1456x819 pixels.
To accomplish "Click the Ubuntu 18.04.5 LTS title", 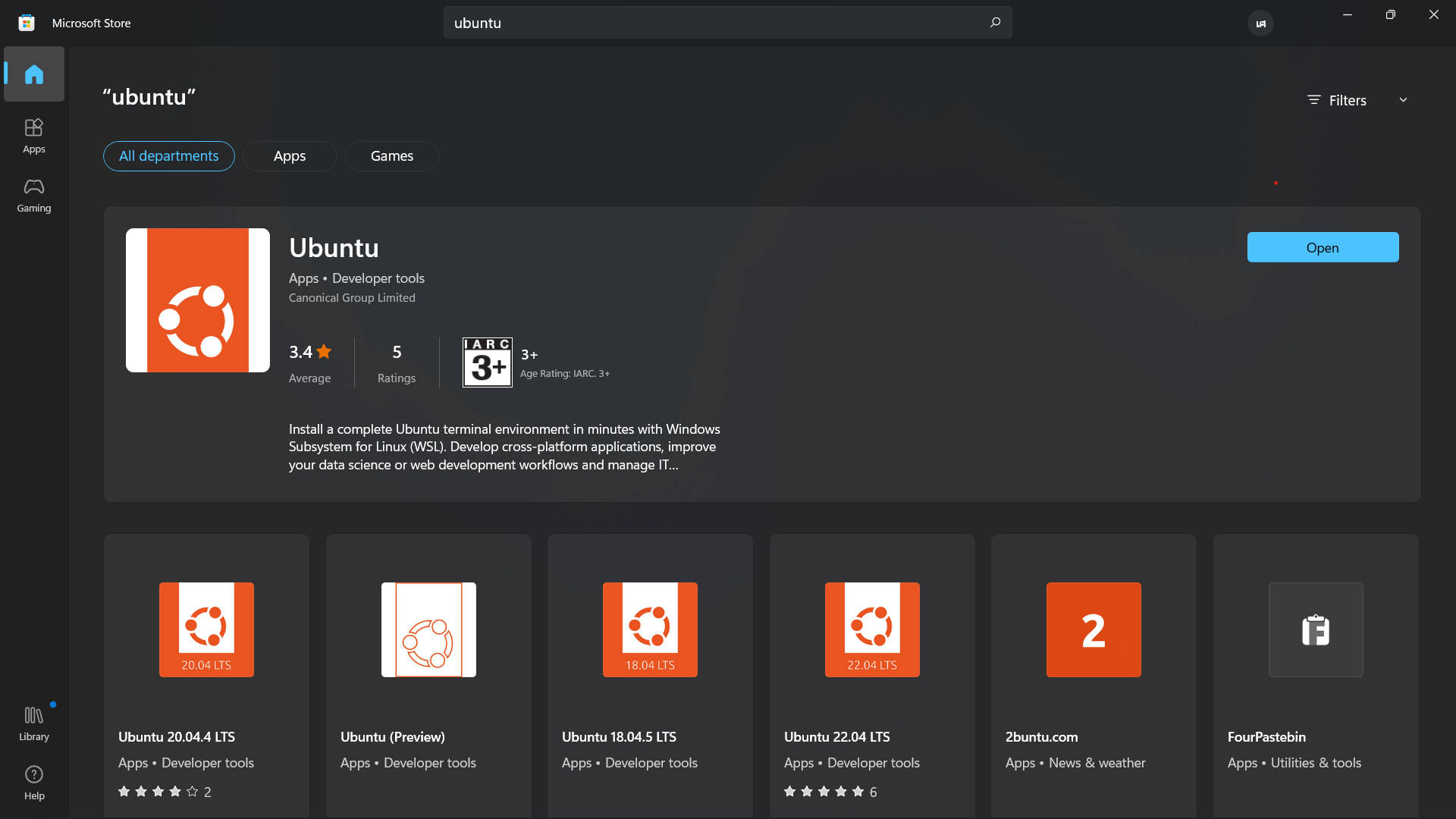I will (619, 737).
